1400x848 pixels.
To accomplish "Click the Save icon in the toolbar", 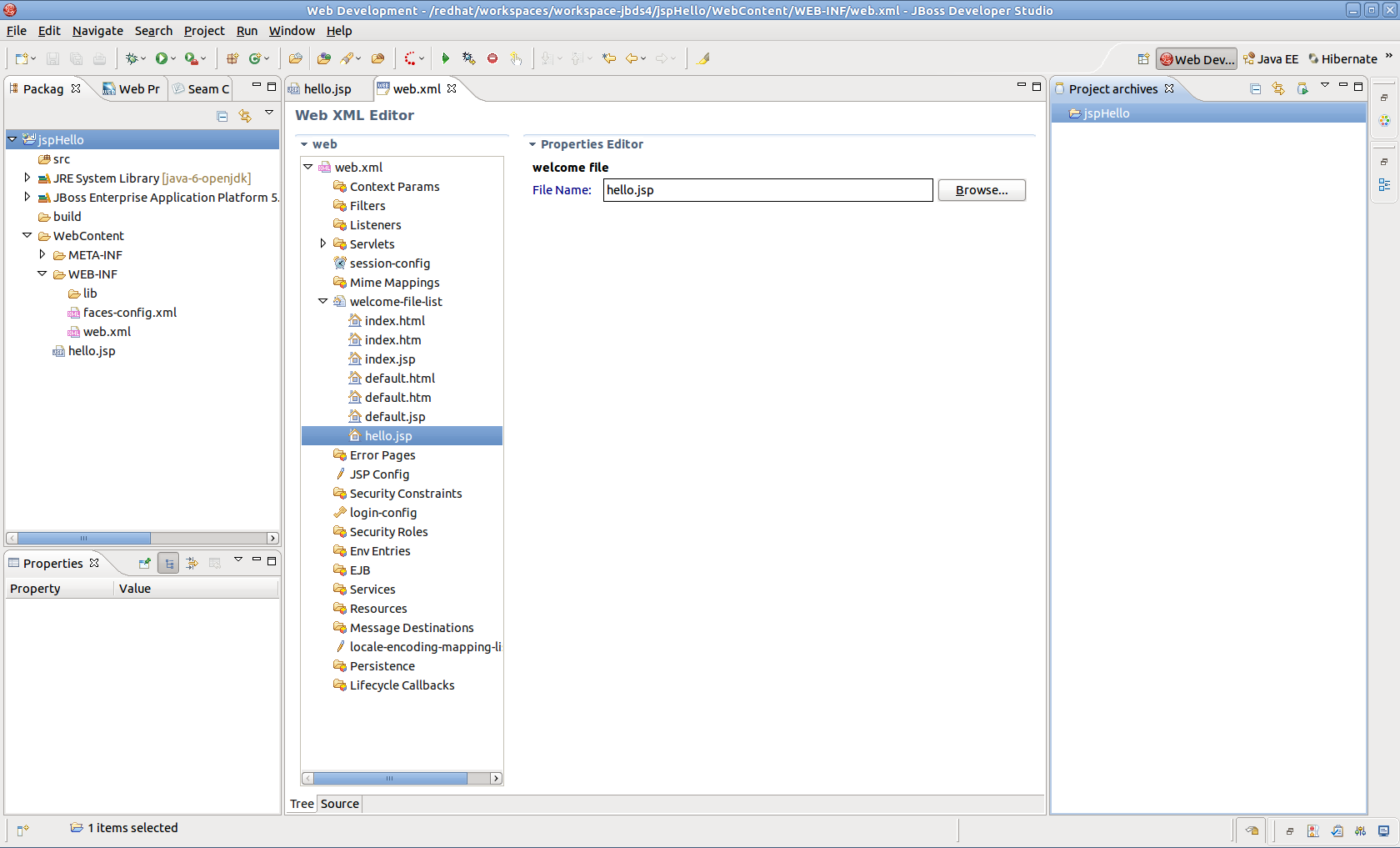I will coord(52,58).
